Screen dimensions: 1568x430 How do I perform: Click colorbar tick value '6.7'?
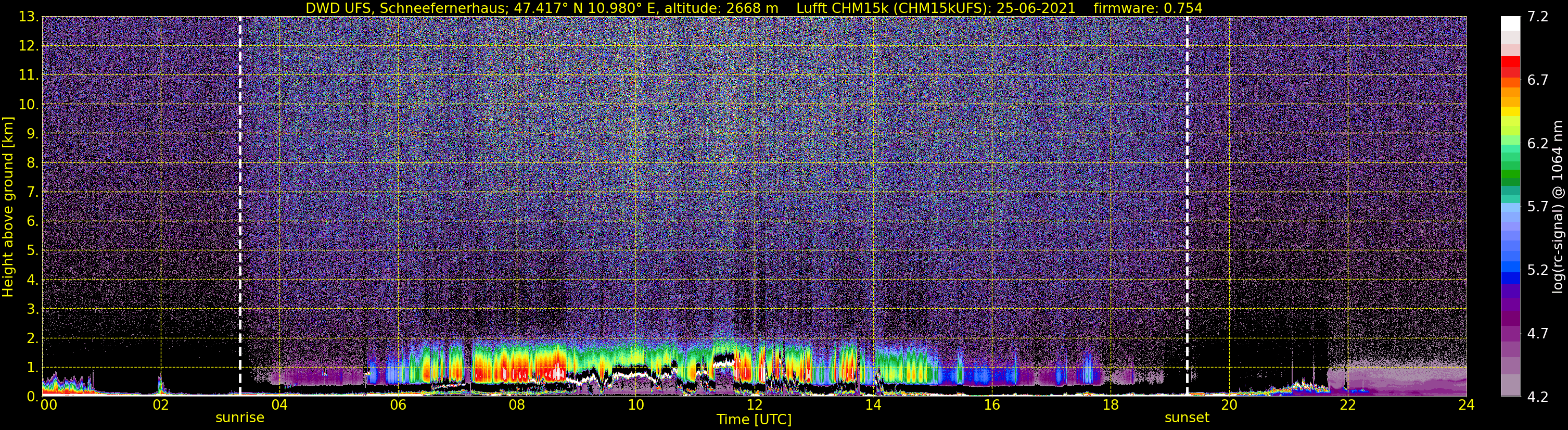(1538, 80)
